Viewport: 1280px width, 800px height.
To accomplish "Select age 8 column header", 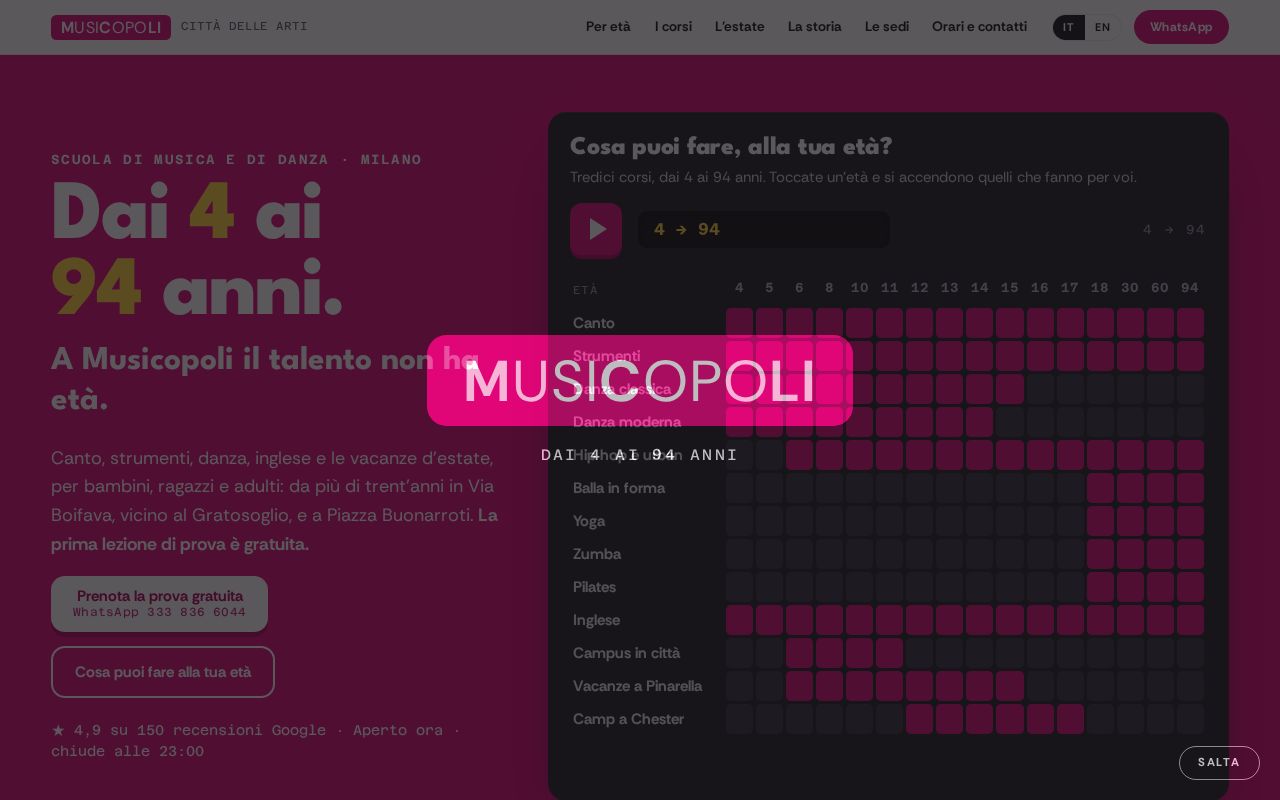I will click(829, 288).
